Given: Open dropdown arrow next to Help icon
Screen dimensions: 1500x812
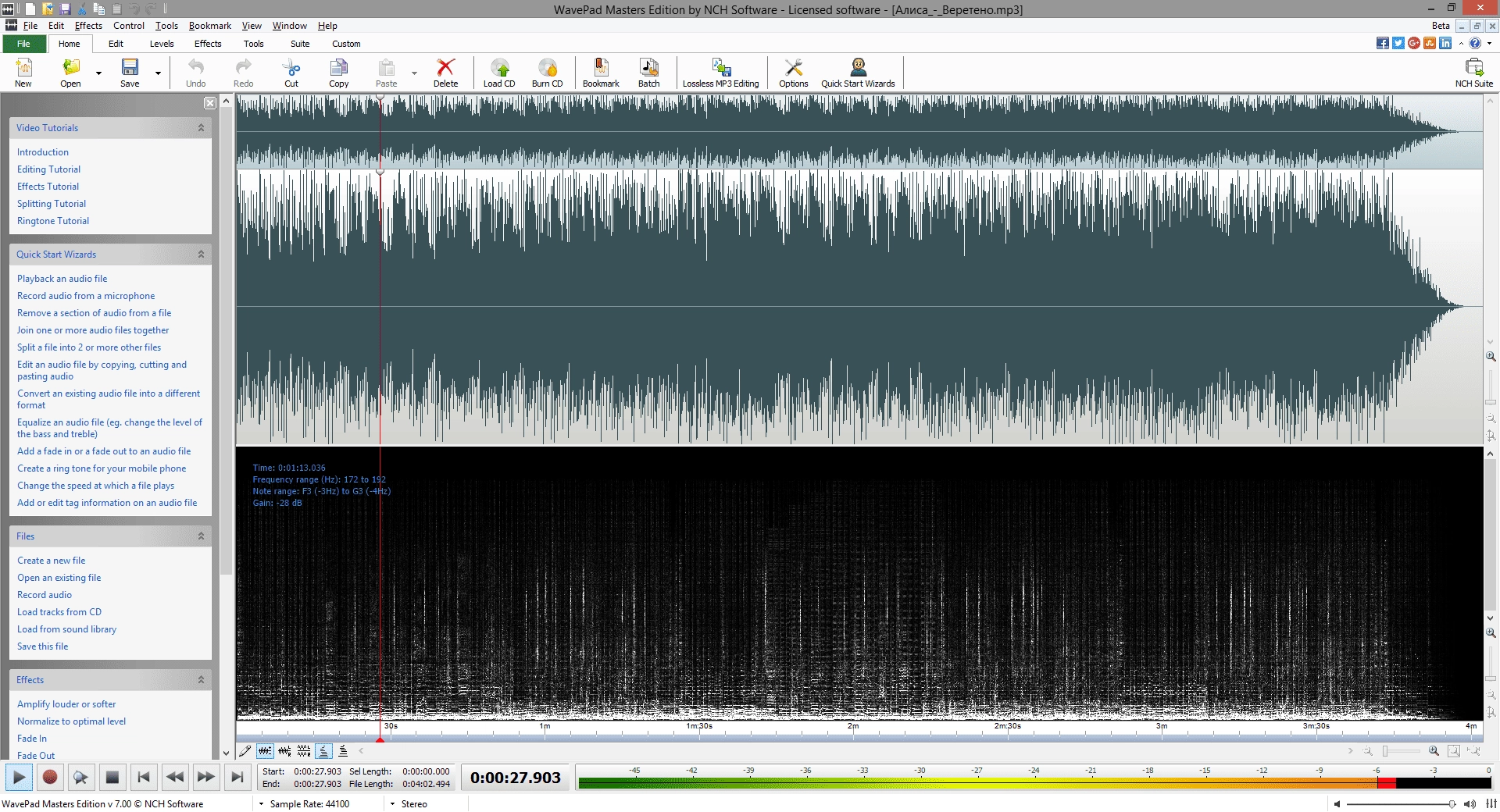Looking at the screenshot, I should point(1490,44).
